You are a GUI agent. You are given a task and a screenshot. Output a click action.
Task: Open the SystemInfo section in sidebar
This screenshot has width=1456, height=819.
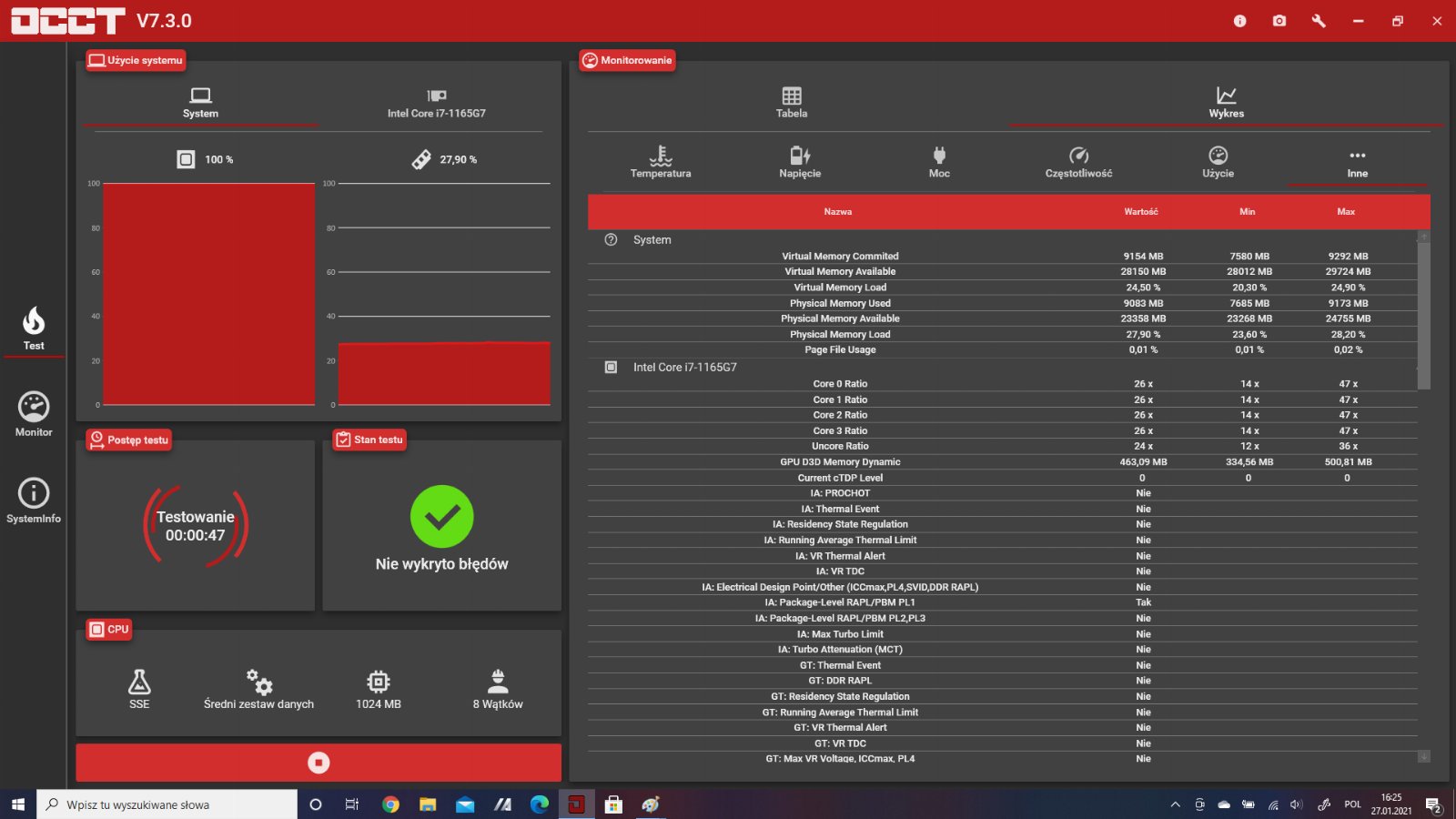coord(34,500)
